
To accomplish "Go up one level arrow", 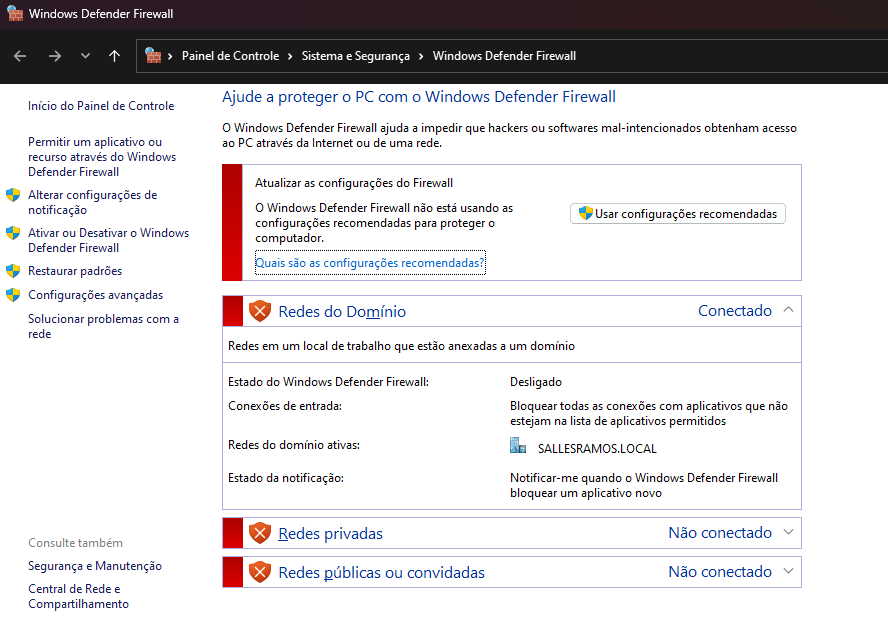I will tap(114, 56).
